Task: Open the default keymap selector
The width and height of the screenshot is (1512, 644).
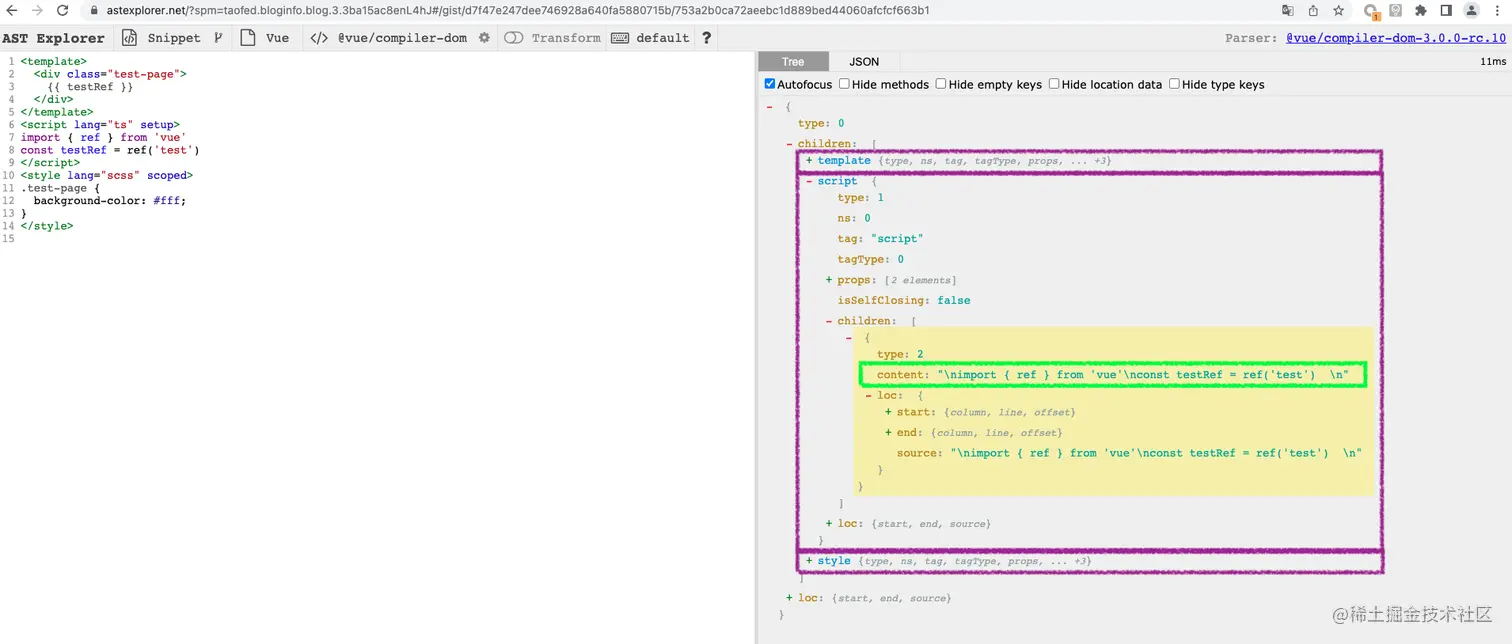Action: click(650, 38)
